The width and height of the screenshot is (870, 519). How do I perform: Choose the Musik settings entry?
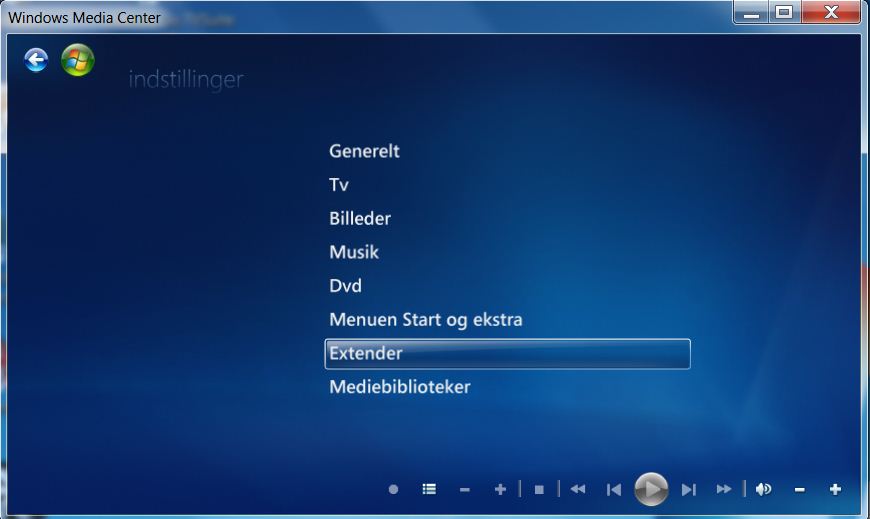(x=354, y=252)
